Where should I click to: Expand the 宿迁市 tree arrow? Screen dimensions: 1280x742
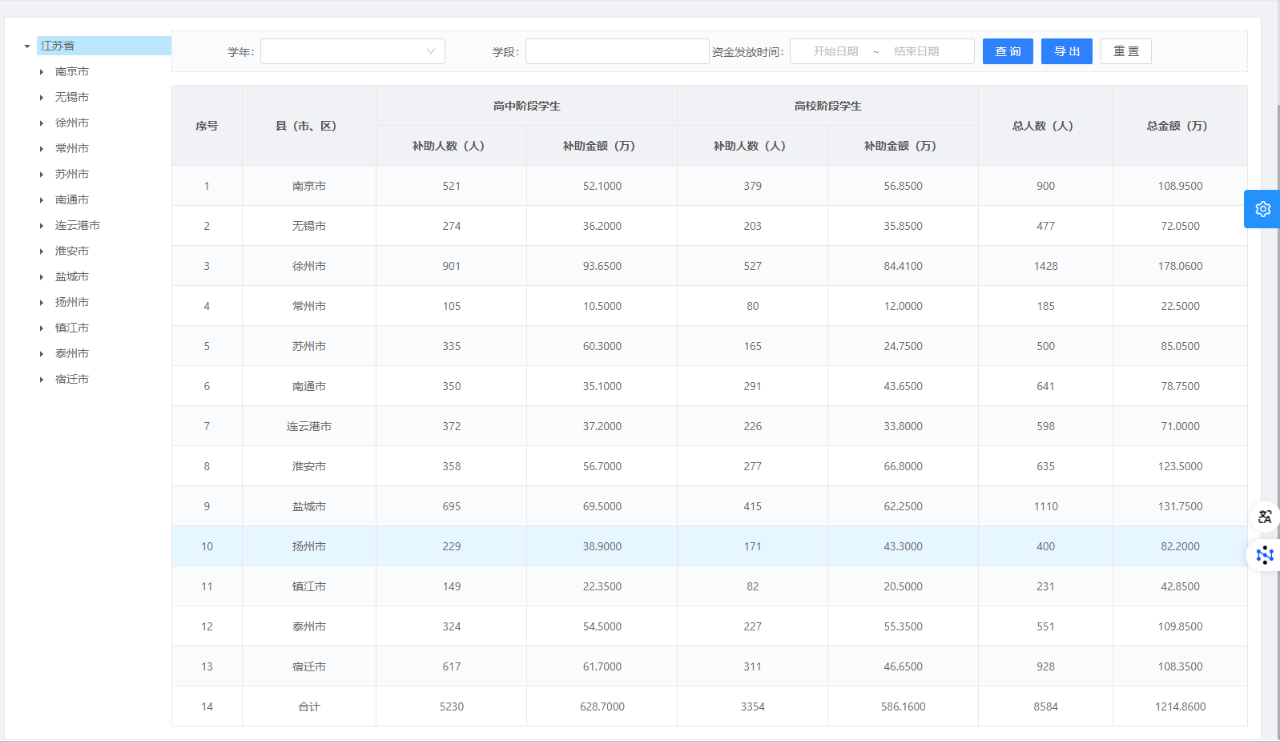tap(42, 379)
